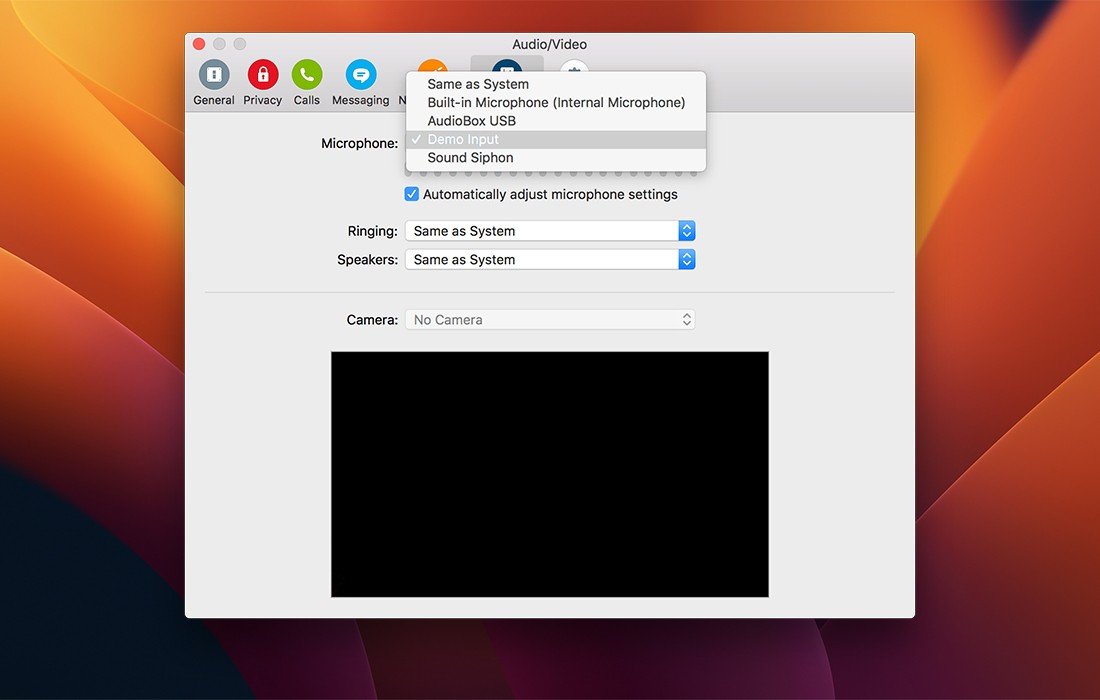
Task: Switch to the green Calls preferences icon
Action: 306,76
